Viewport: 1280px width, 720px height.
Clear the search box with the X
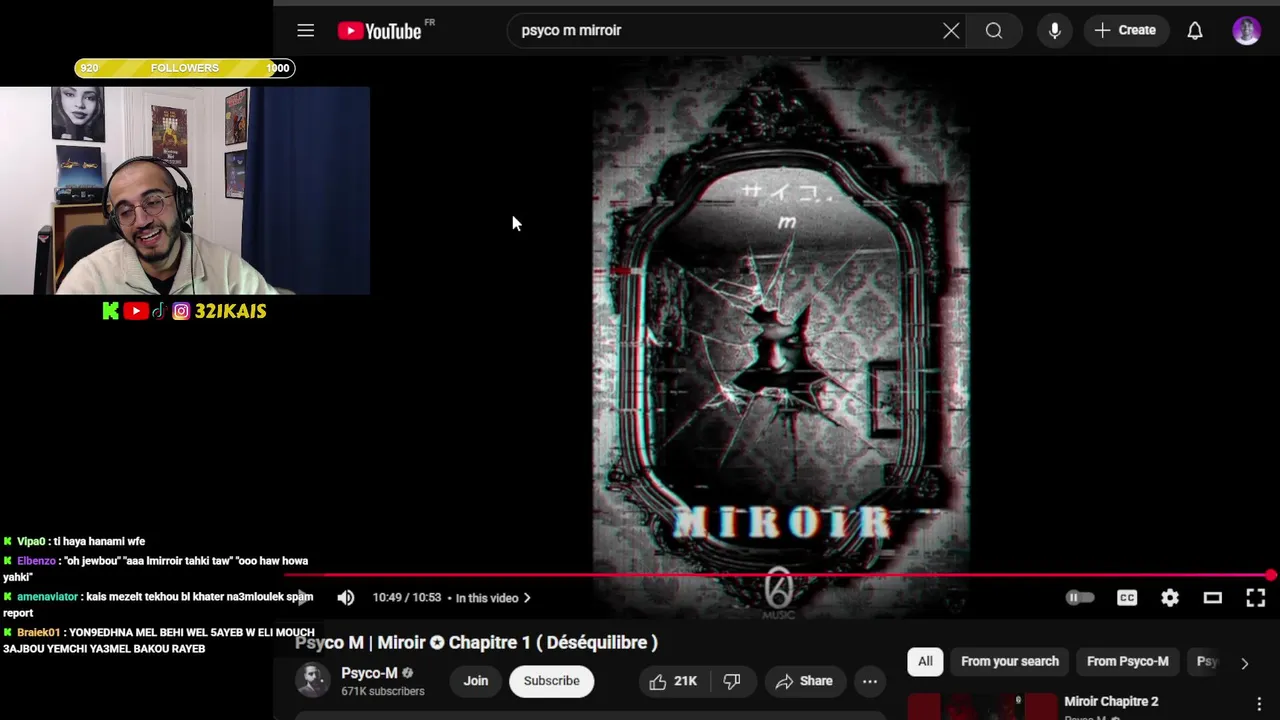(x=951, y=31)
